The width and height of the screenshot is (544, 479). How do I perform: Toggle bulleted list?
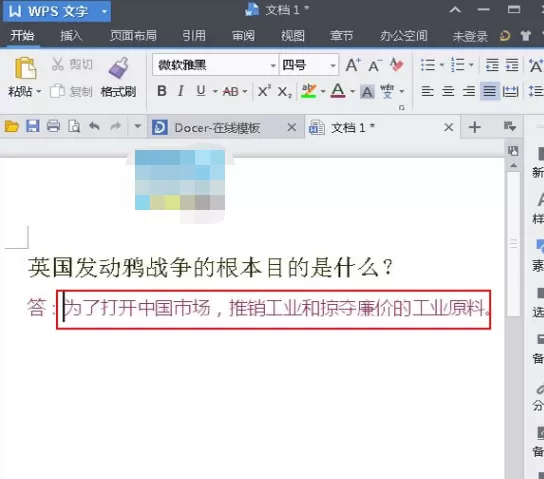tap(428, 65)
